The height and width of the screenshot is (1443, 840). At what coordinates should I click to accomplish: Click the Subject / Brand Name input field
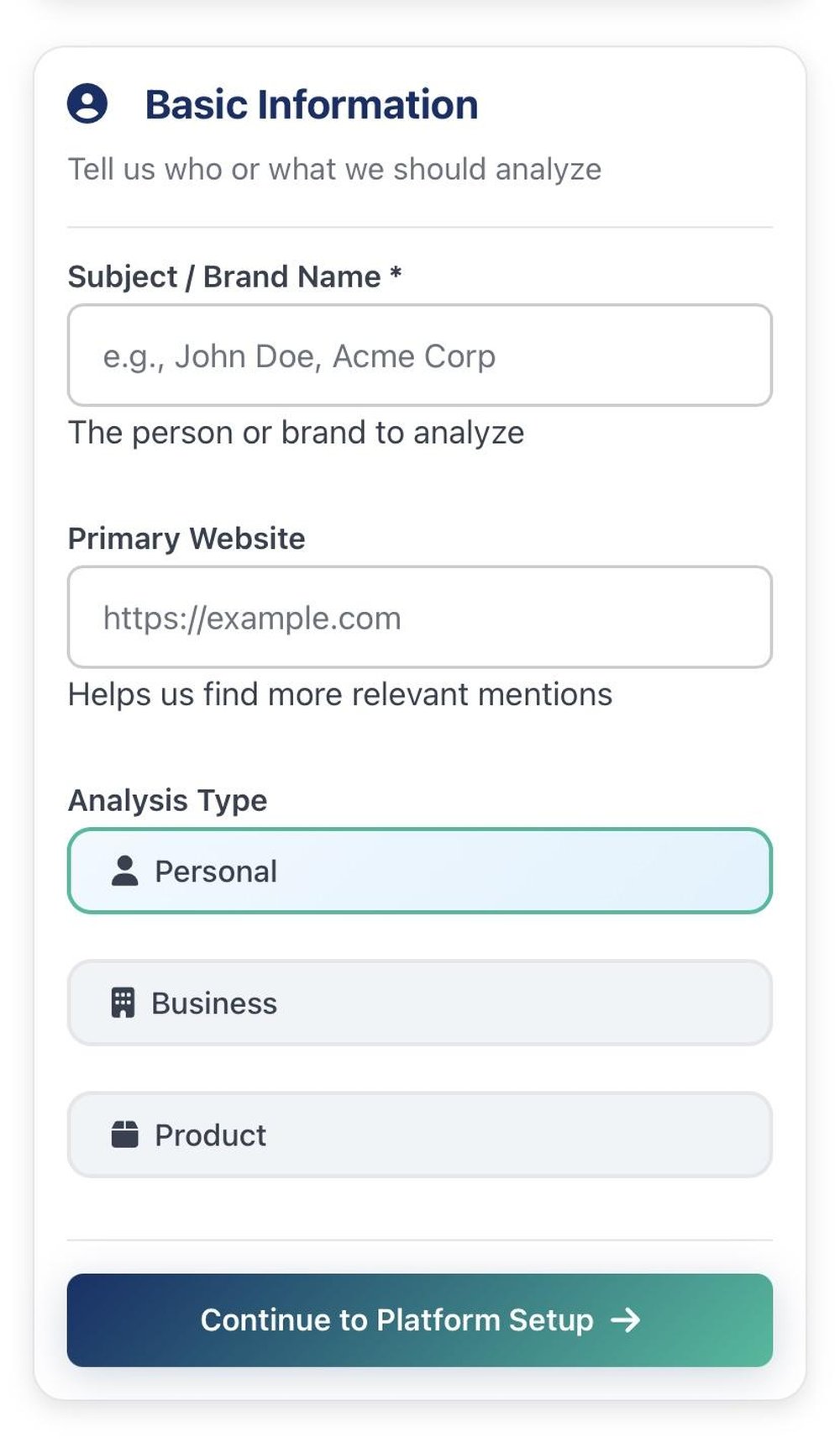420,356
